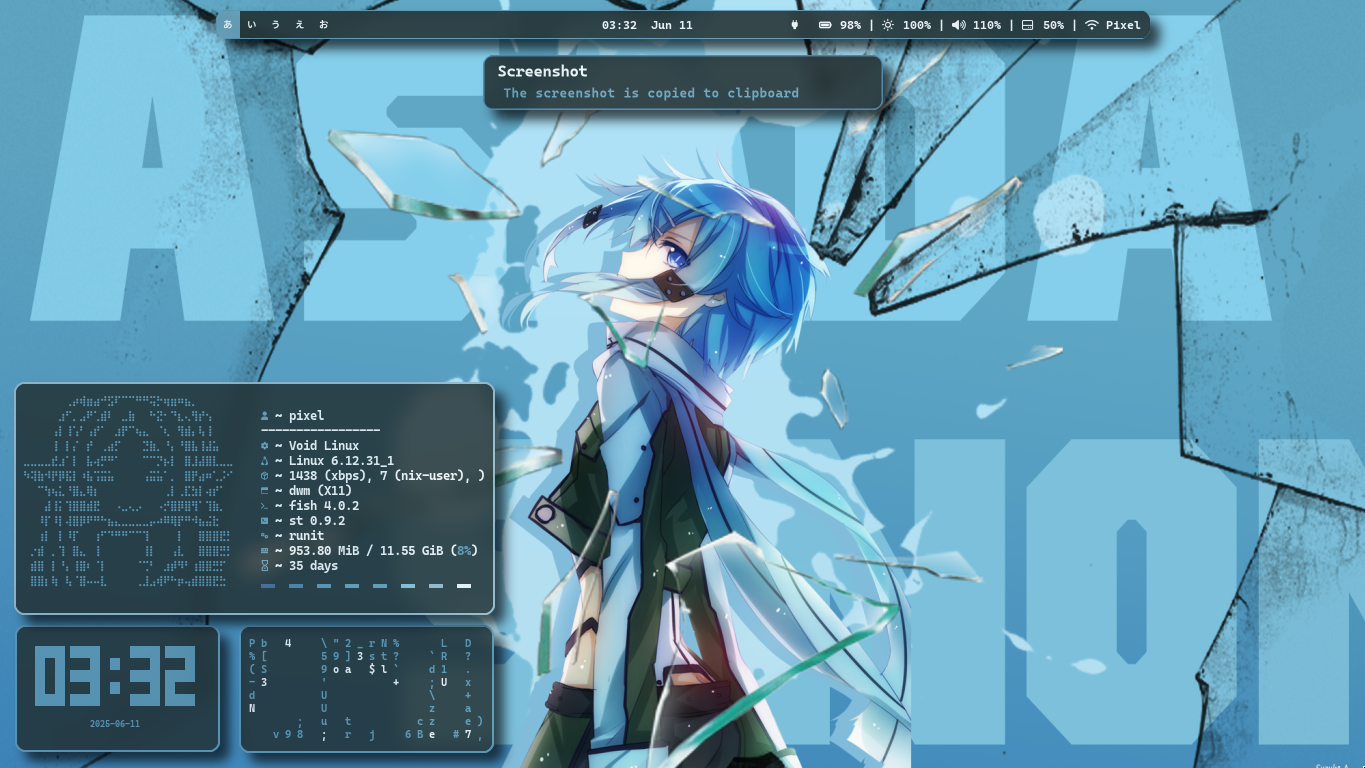Click the battery icon in status bar
The image size is (1365, 768).
coord(825,25)
